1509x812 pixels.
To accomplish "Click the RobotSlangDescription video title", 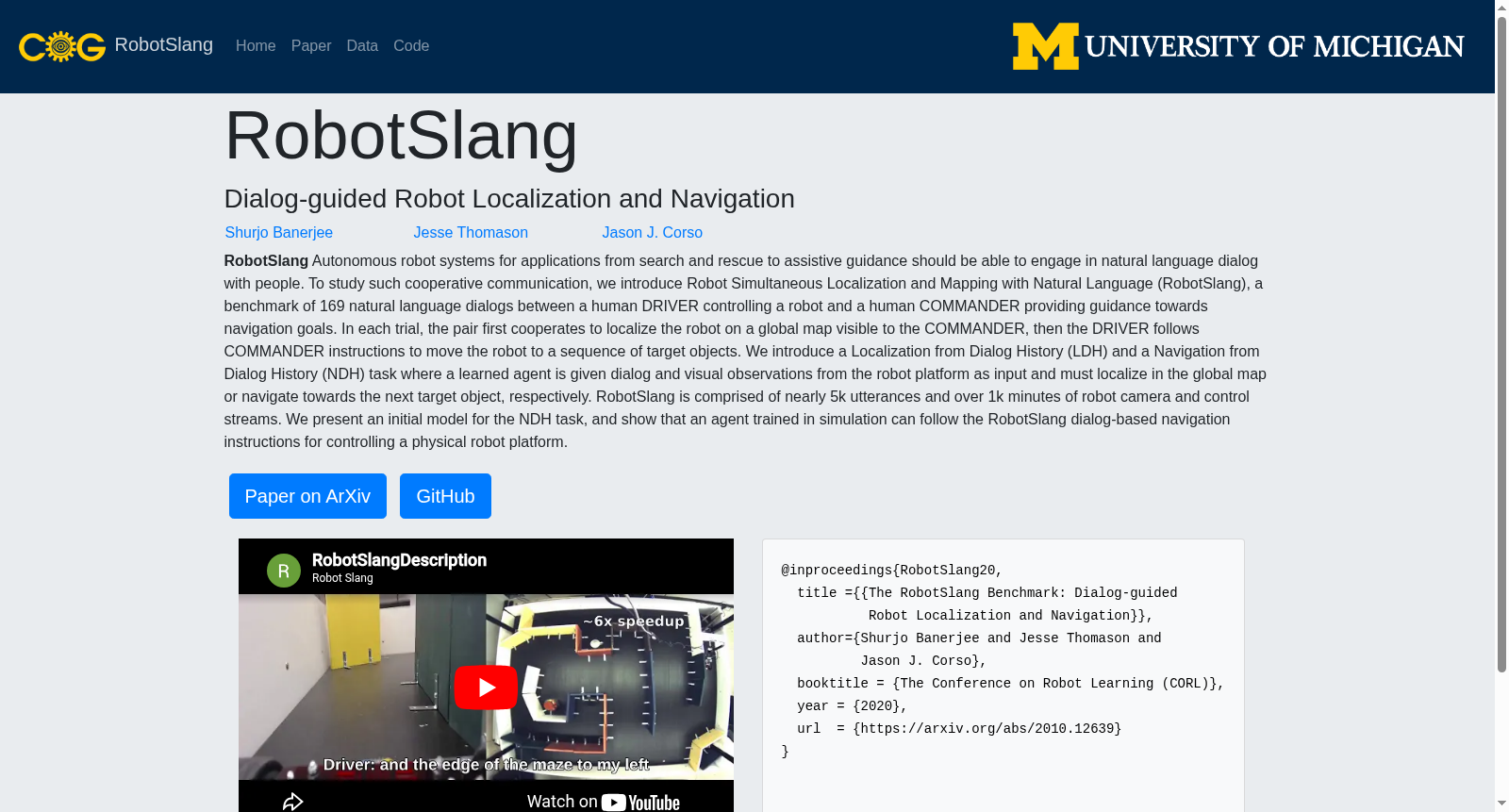I will 399,560.
